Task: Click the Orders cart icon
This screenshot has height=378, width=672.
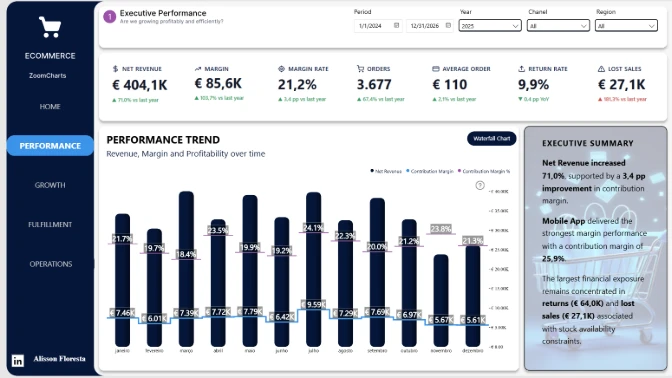Action: click(360, 69)
